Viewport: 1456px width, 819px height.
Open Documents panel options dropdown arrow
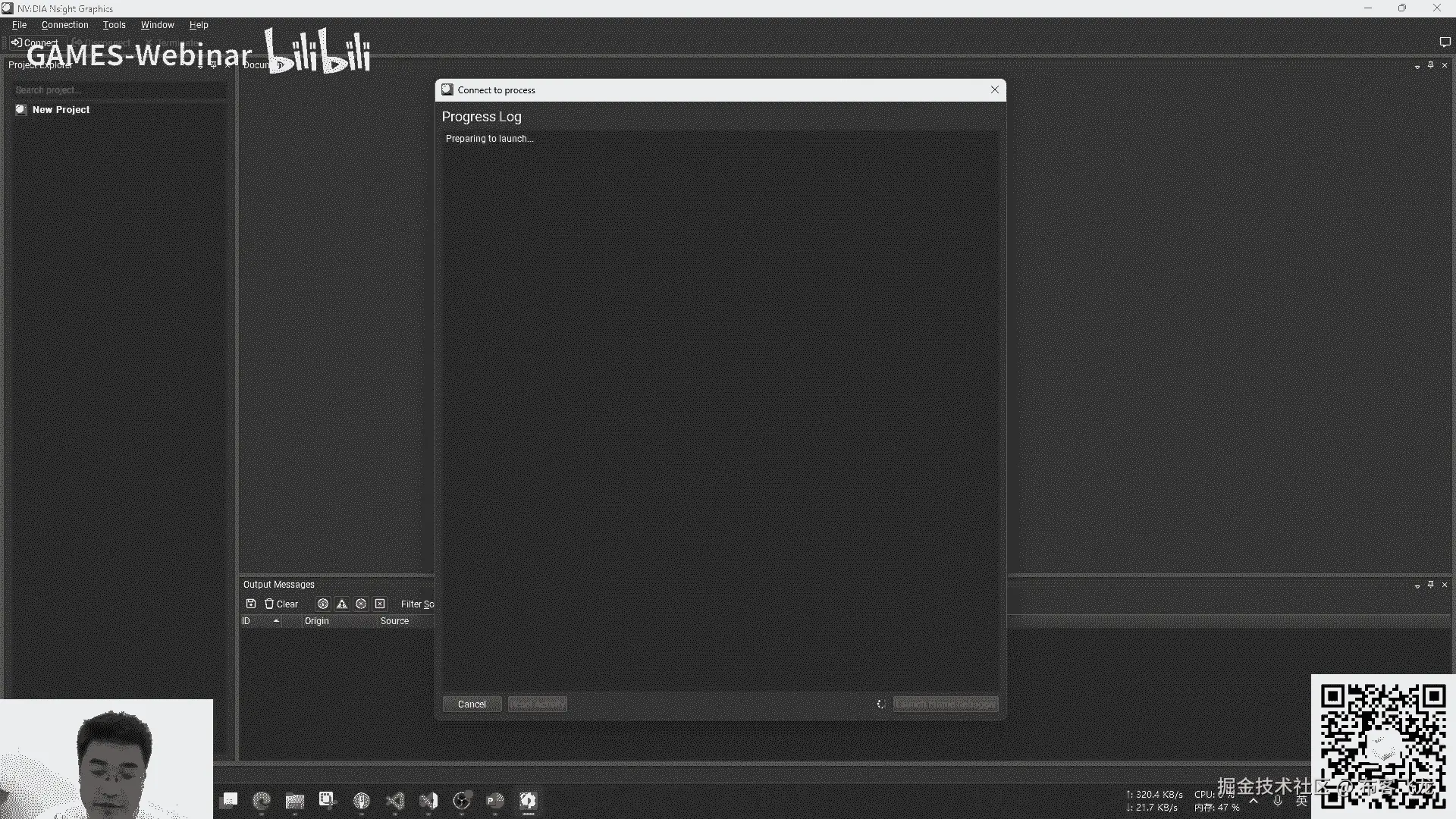[1417, 66]
